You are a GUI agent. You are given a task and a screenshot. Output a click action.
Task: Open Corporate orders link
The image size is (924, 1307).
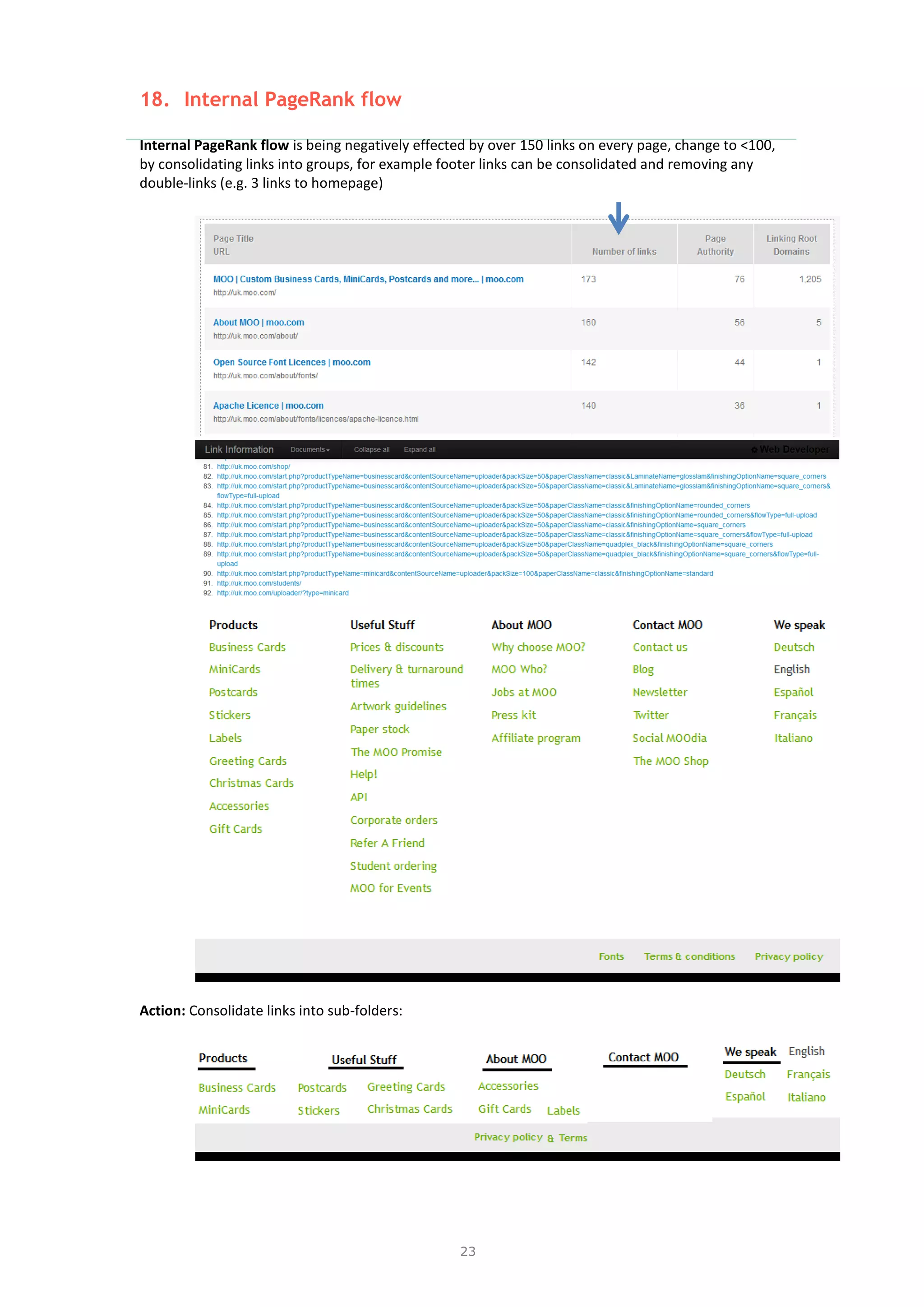(394, 820)
